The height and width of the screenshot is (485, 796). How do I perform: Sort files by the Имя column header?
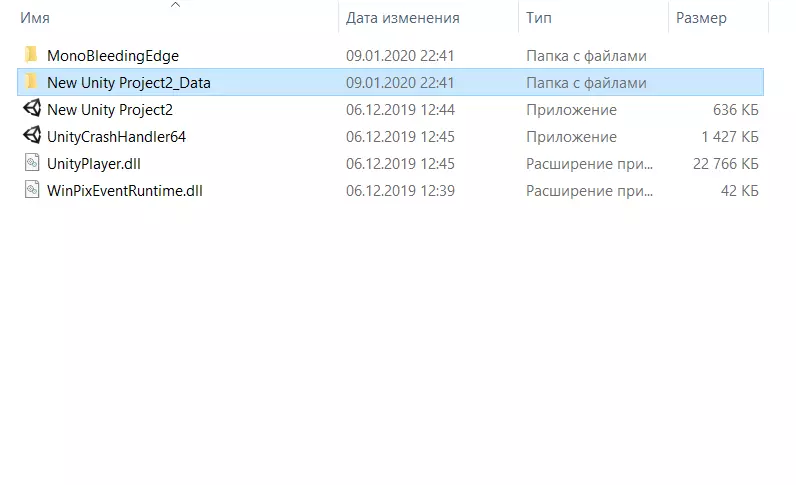point(35,18)
